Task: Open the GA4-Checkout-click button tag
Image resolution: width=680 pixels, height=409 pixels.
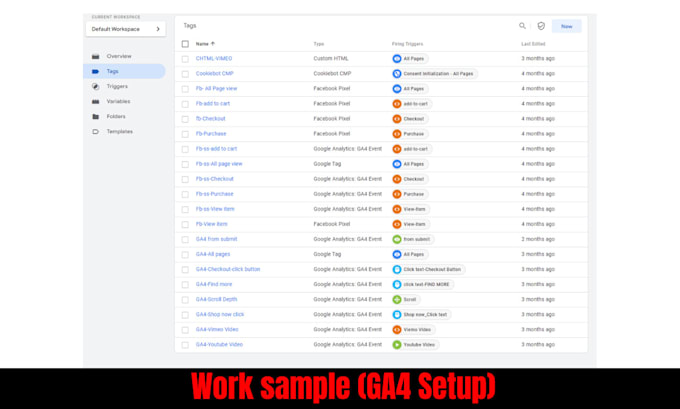Action: pos(228,269)
